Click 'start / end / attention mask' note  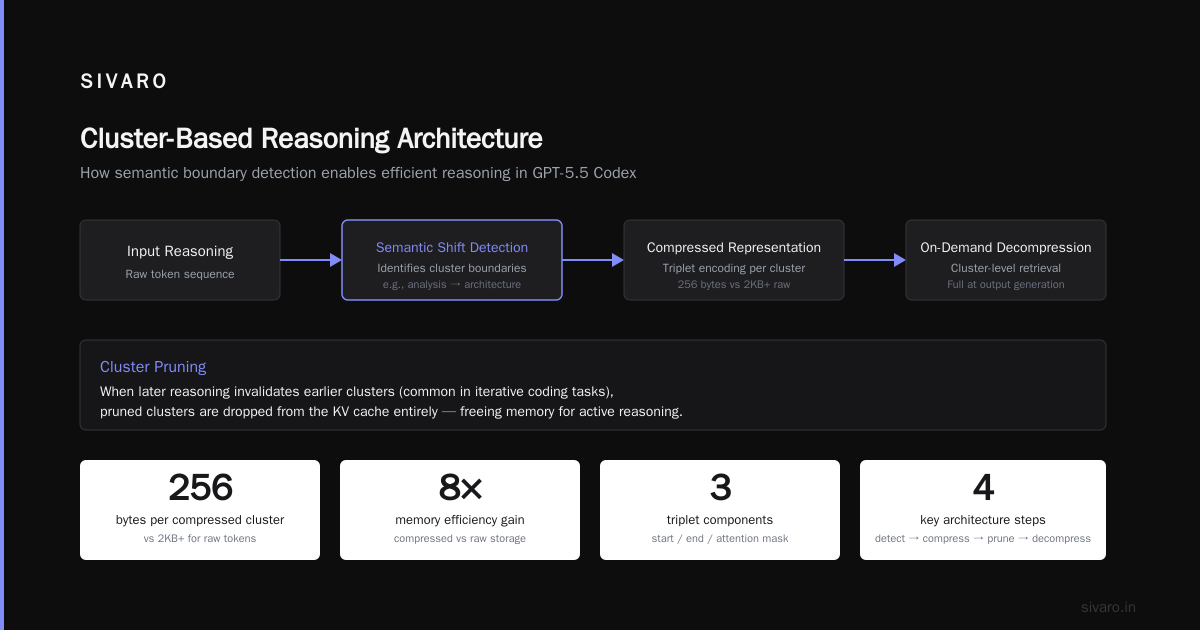click(x=720, y=538)
